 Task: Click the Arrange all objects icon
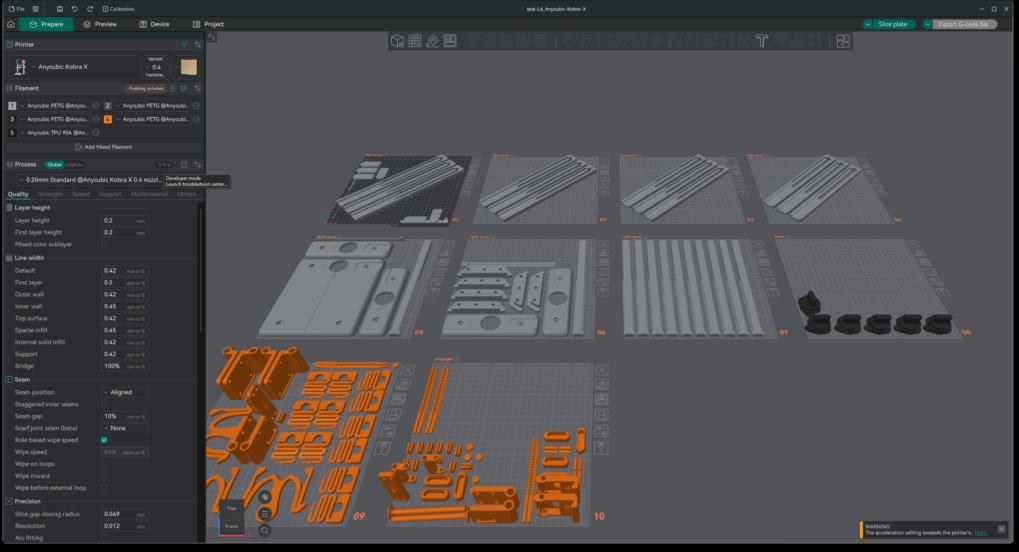(x=450, y=41)
